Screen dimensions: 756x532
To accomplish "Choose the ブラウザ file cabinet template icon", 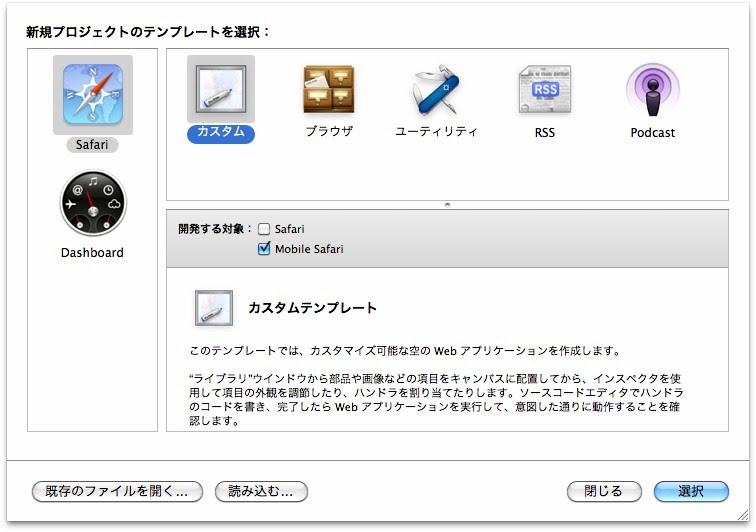I will [329, 90].
